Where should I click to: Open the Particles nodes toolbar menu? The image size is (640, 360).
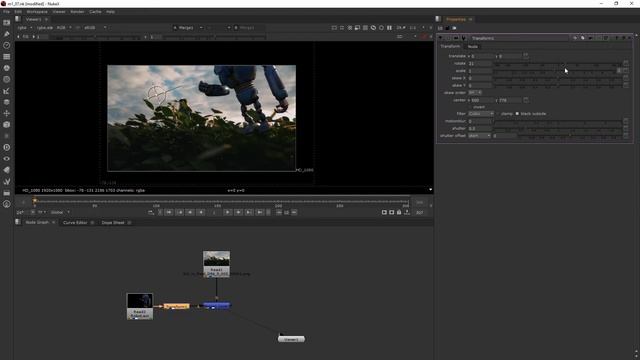tap(7, 136)
